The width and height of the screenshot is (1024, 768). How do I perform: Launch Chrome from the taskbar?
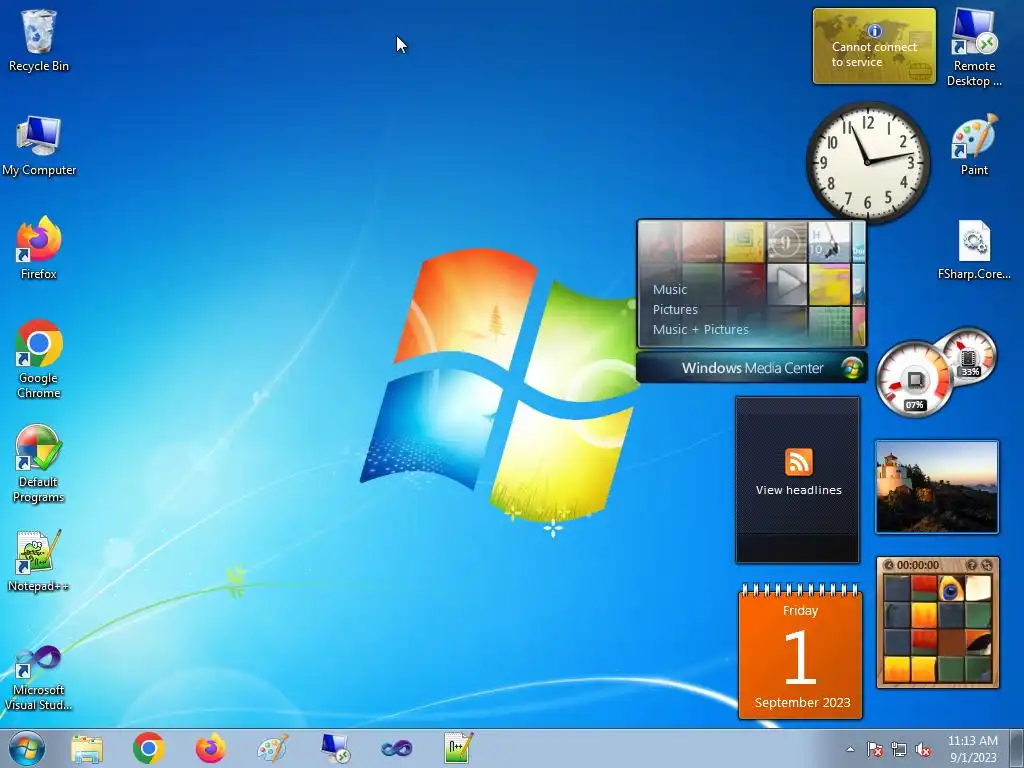(x=149, y=748)
